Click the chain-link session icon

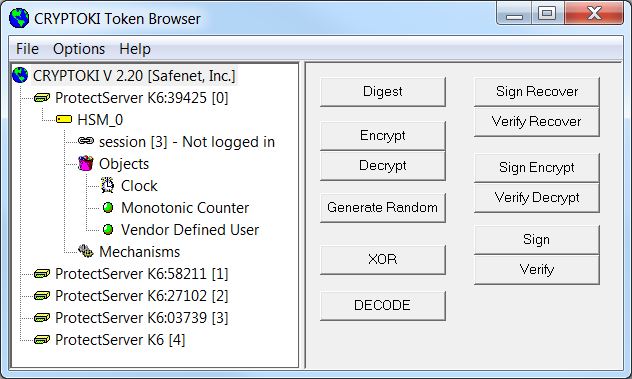[x=86, y=141]
